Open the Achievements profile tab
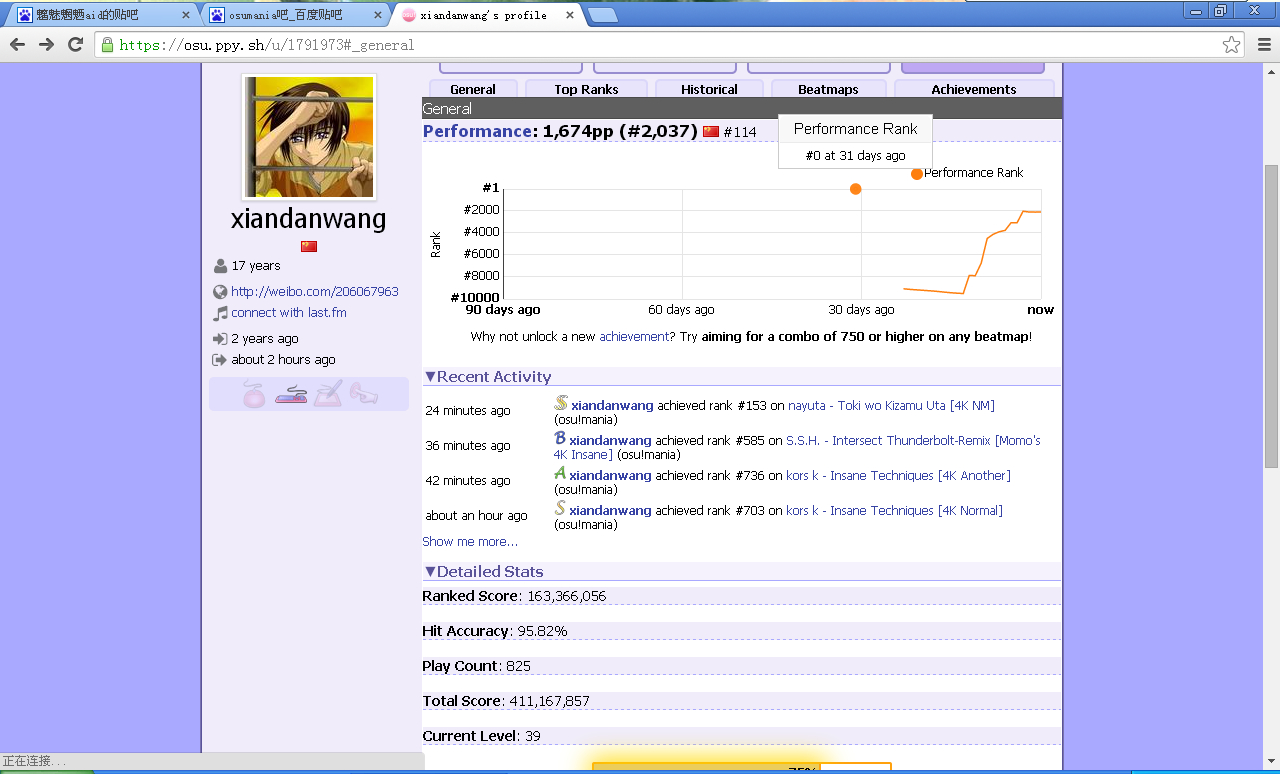 (973, 89)
